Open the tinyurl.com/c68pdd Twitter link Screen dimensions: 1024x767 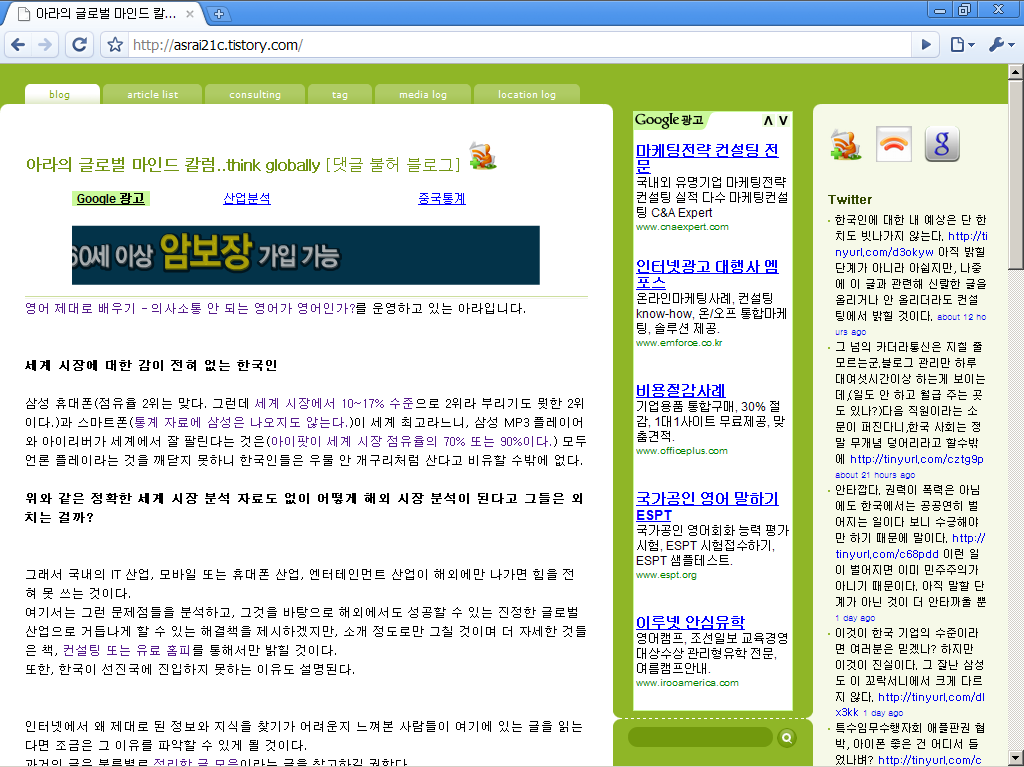(x=910, y=546)
